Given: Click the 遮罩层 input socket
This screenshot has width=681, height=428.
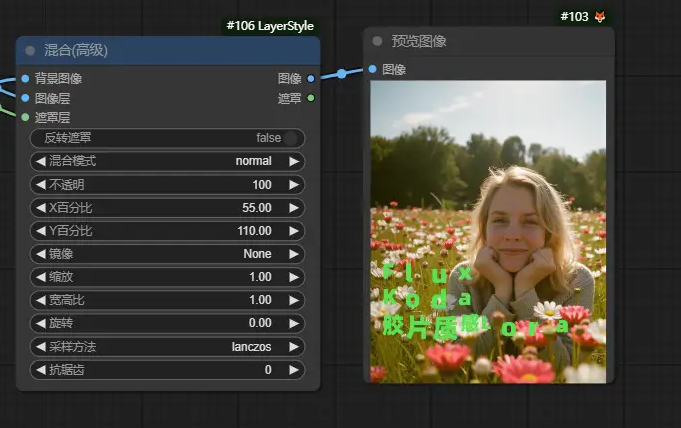Looking at the screenshot, I should (x=25, y=117).
